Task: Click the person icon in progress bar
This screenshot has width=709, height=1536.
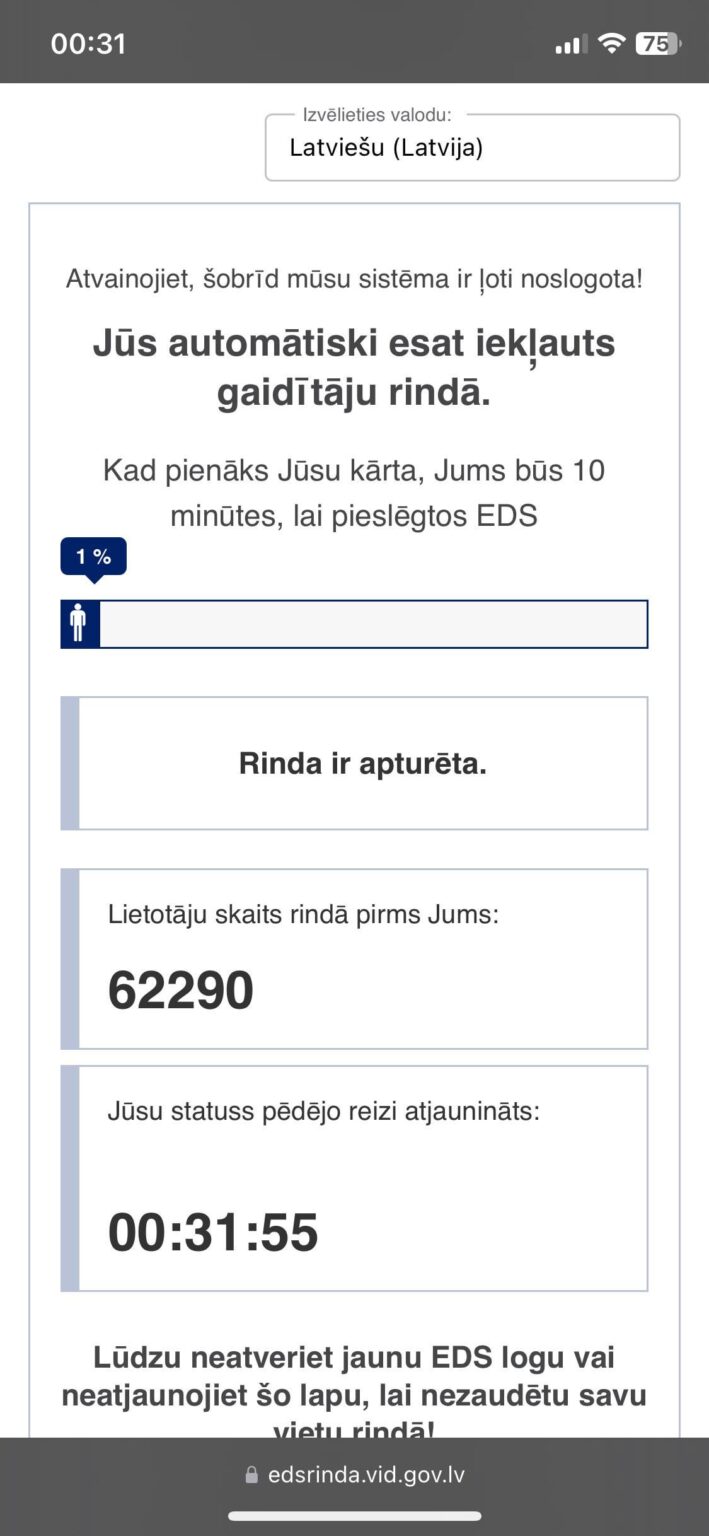Action: 78,624
